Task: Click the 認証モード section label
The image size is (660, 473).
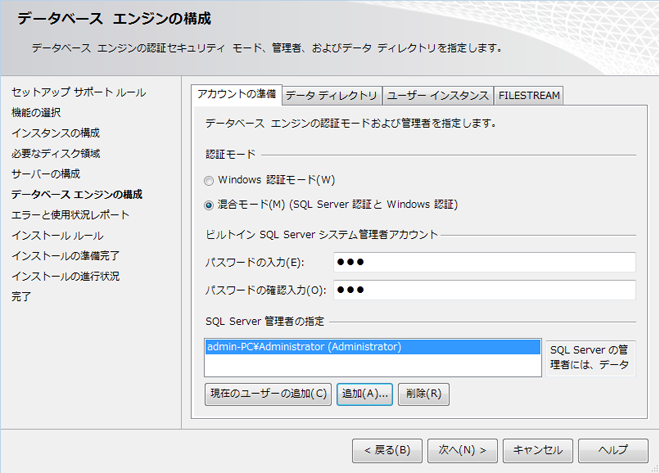Action: 230,154
